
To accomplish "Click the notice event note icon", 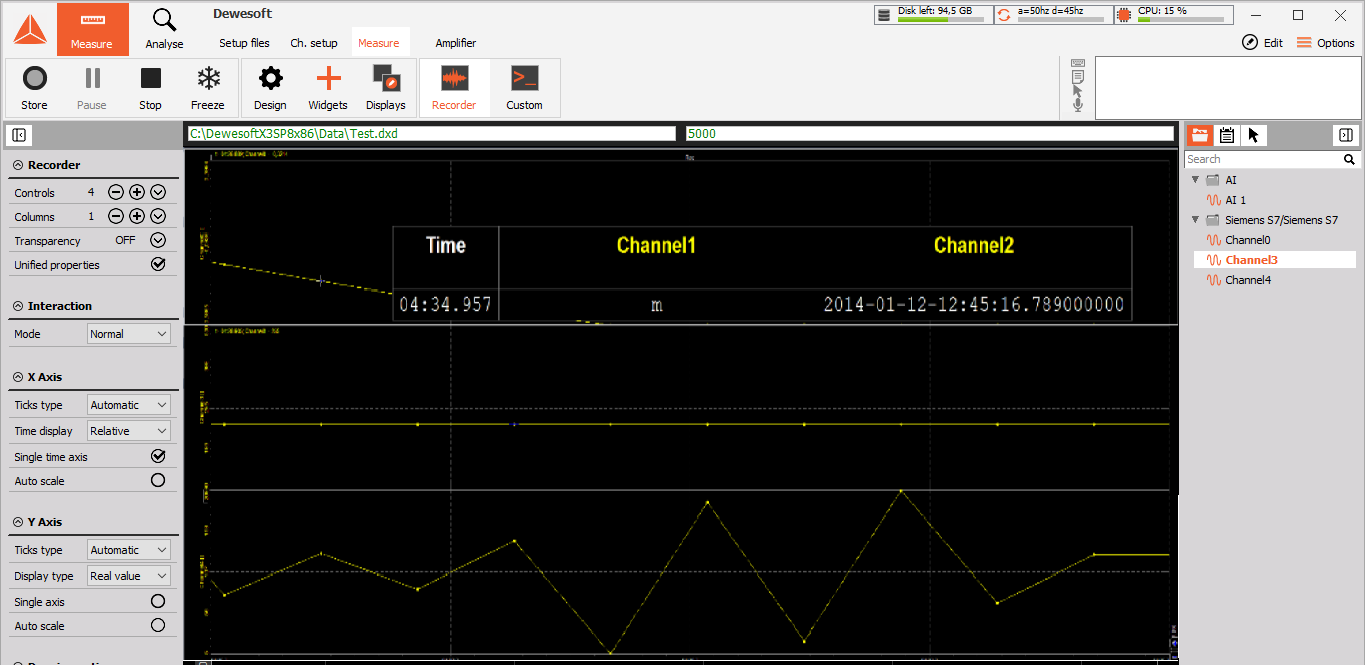I will 1078,76.
